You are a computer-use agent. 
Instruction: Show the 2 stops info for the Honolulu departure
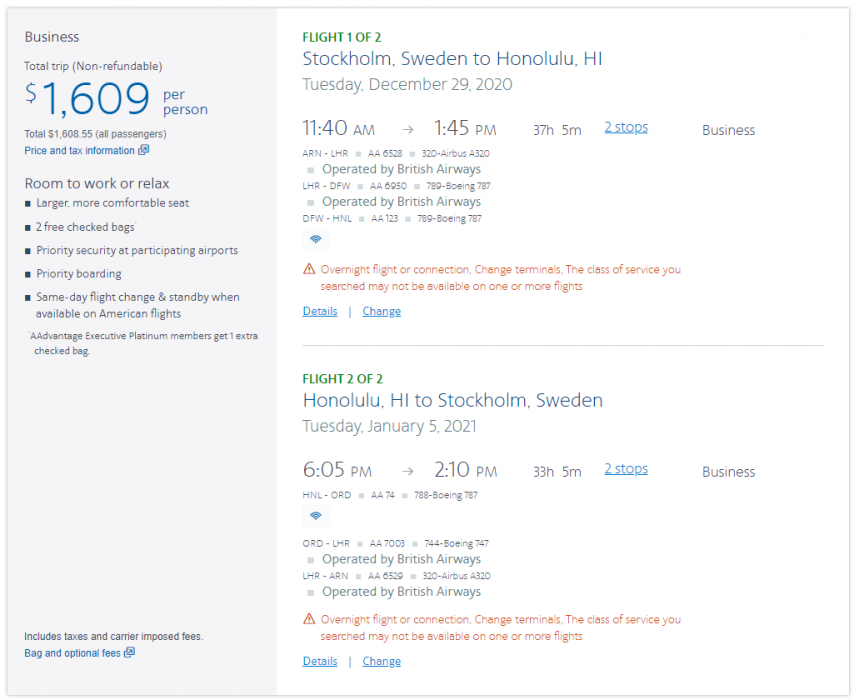click(x=625, y=469)
